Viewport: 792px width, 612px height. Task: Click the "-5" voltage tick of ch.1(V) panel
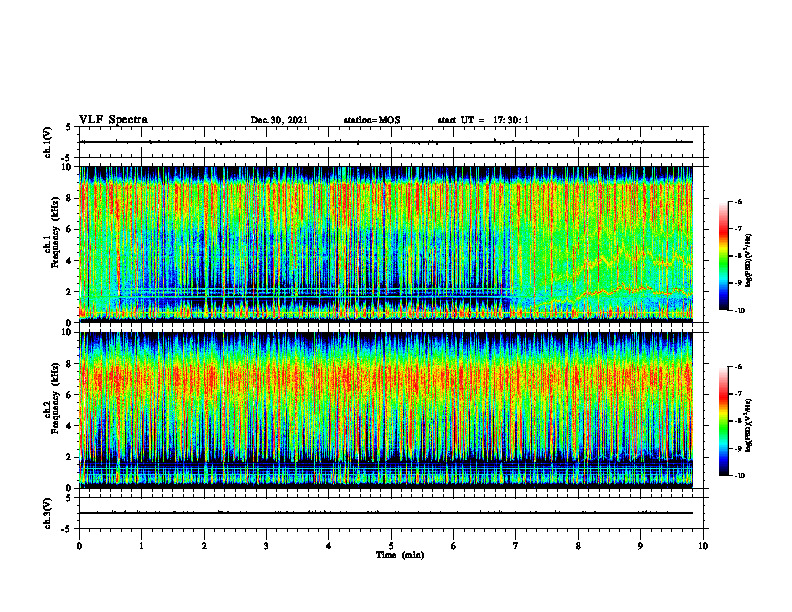(x=67, y=159)
